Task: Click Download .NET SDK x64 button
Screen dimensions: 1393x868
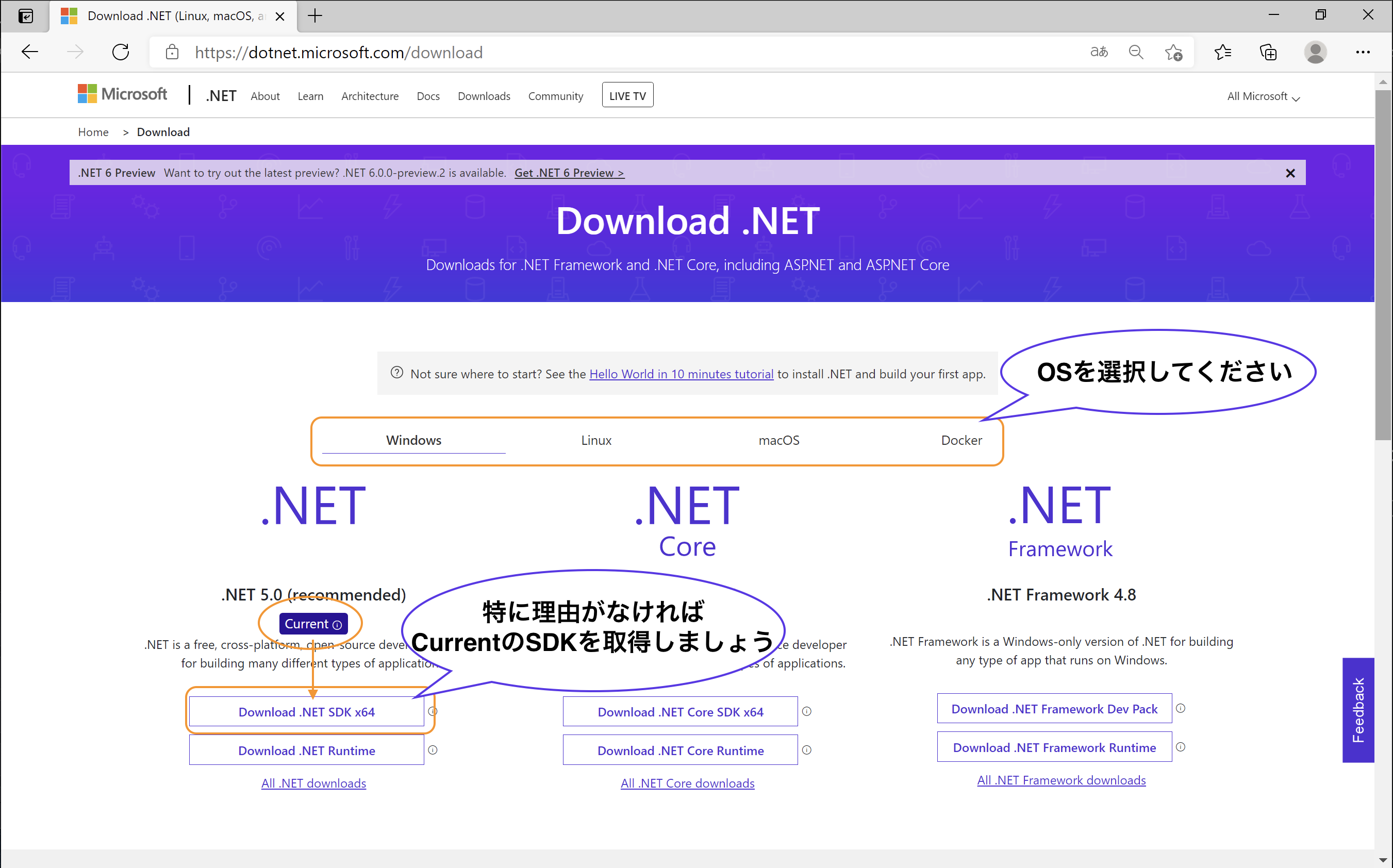Action: point(307,712)
